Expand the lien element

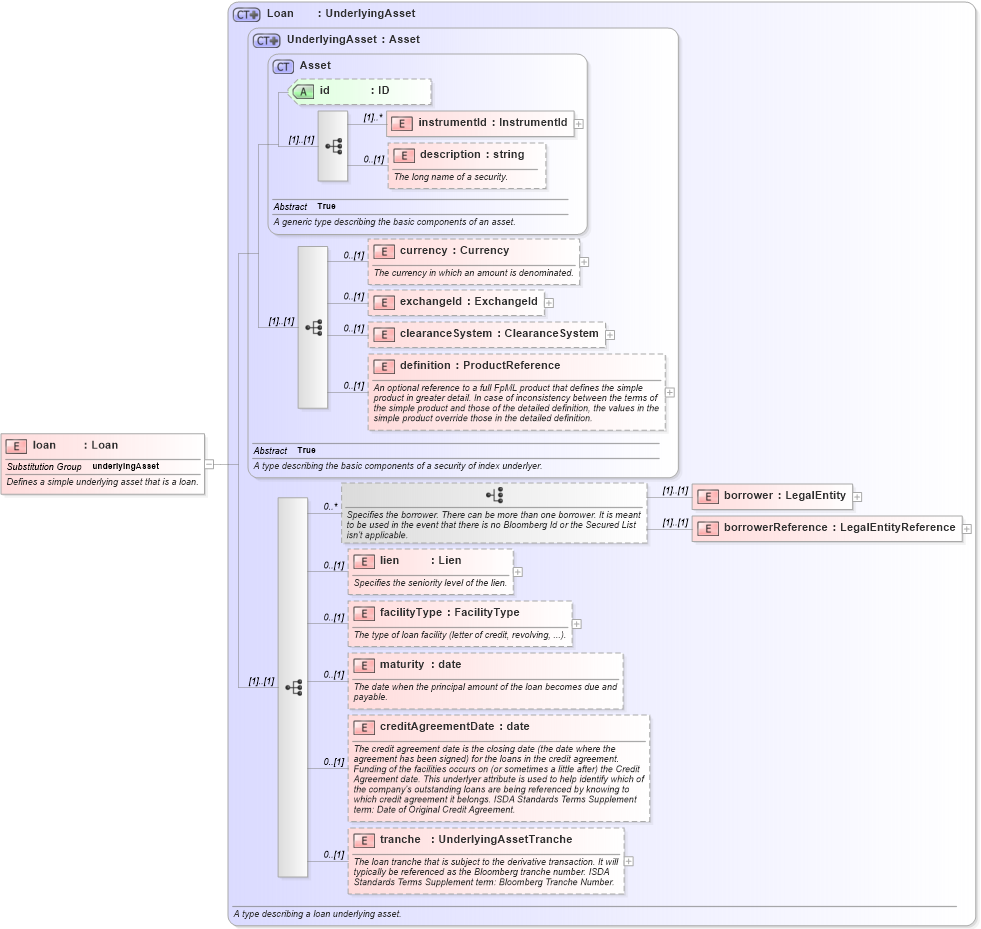pos(518,570)
